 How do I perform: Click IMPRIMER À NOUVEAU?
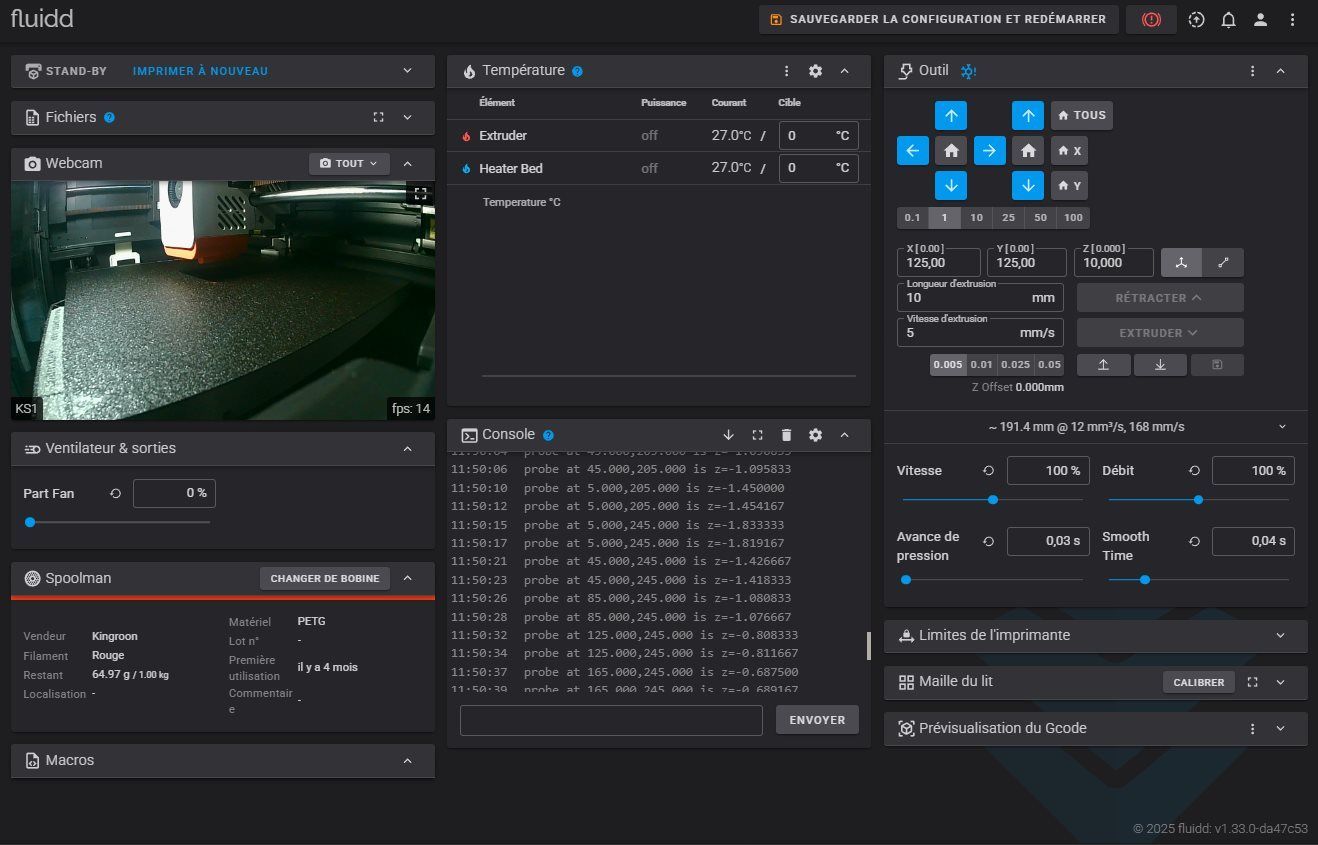coord(200,71)
